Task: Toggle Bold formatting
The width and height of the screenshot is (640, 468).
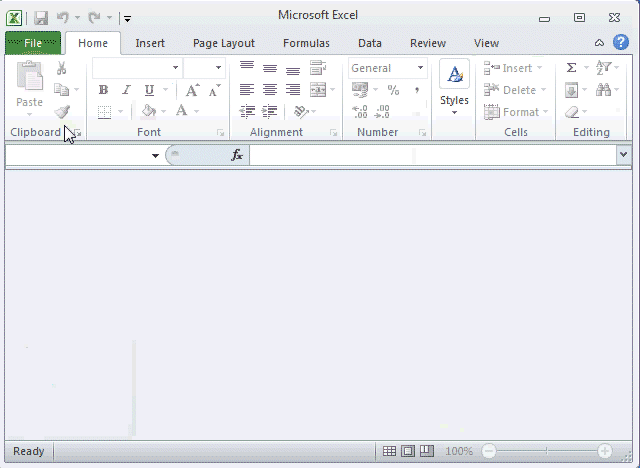Action: tap(103, 90)
